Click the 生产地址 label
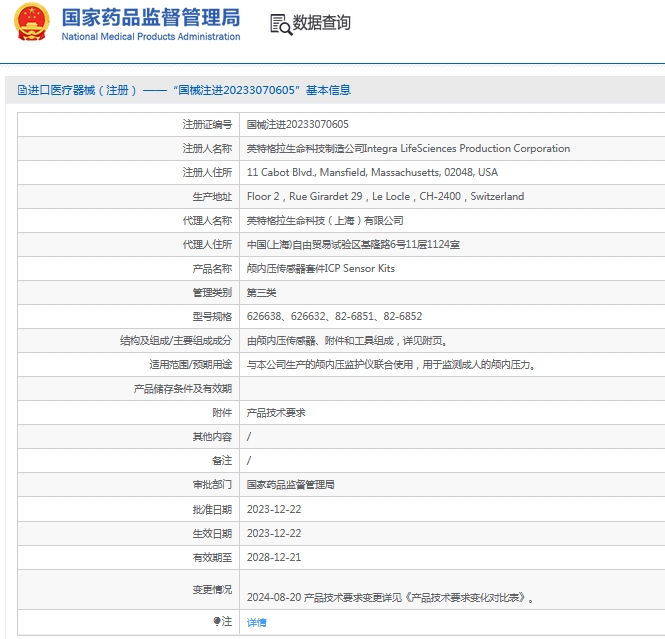Image resolution: width=665 pixels, height=639 pixels. click(x=212, y=196)
